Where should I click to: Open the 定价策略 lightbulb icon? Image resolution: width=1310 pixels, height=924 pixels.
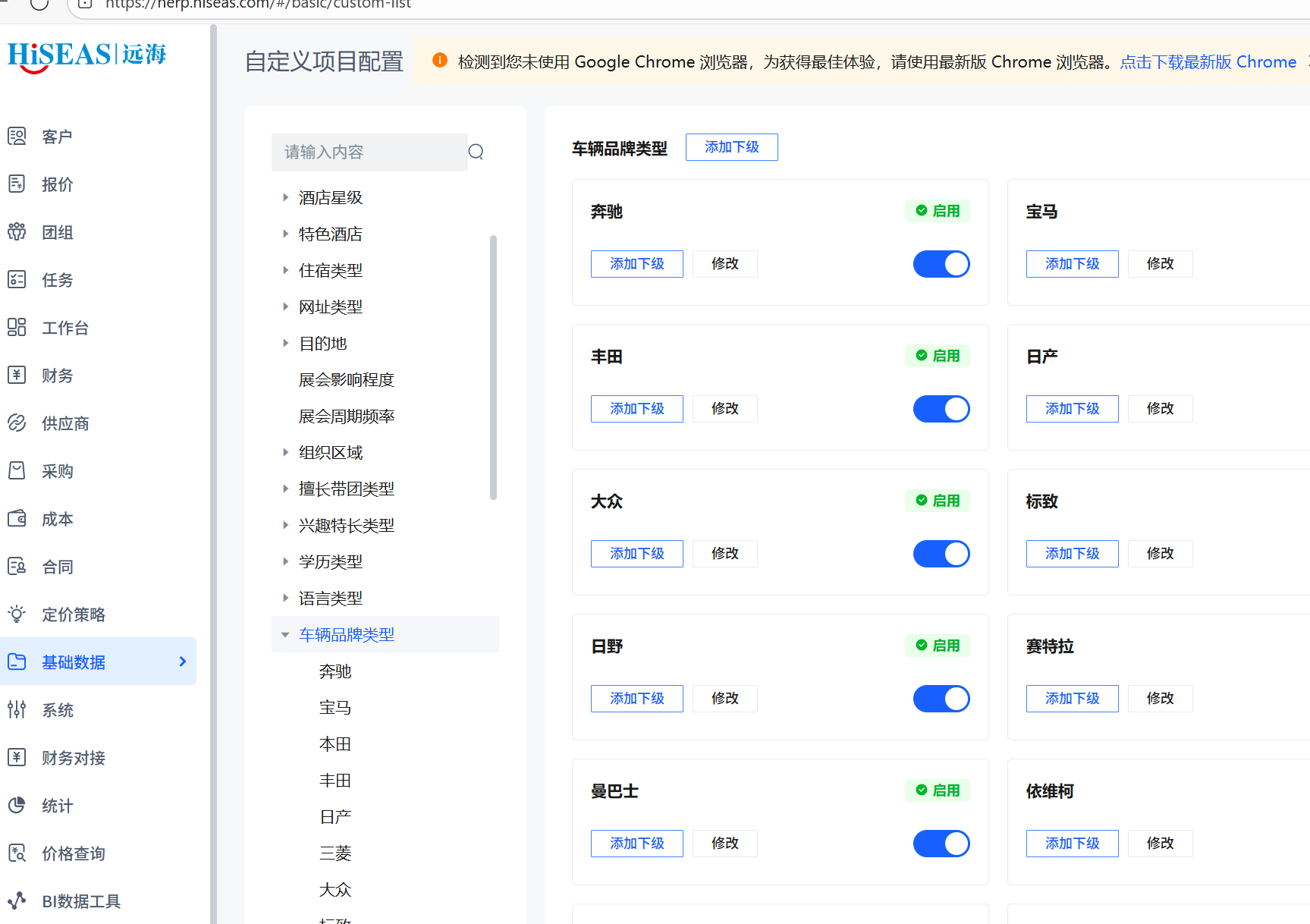click(17, 614)
